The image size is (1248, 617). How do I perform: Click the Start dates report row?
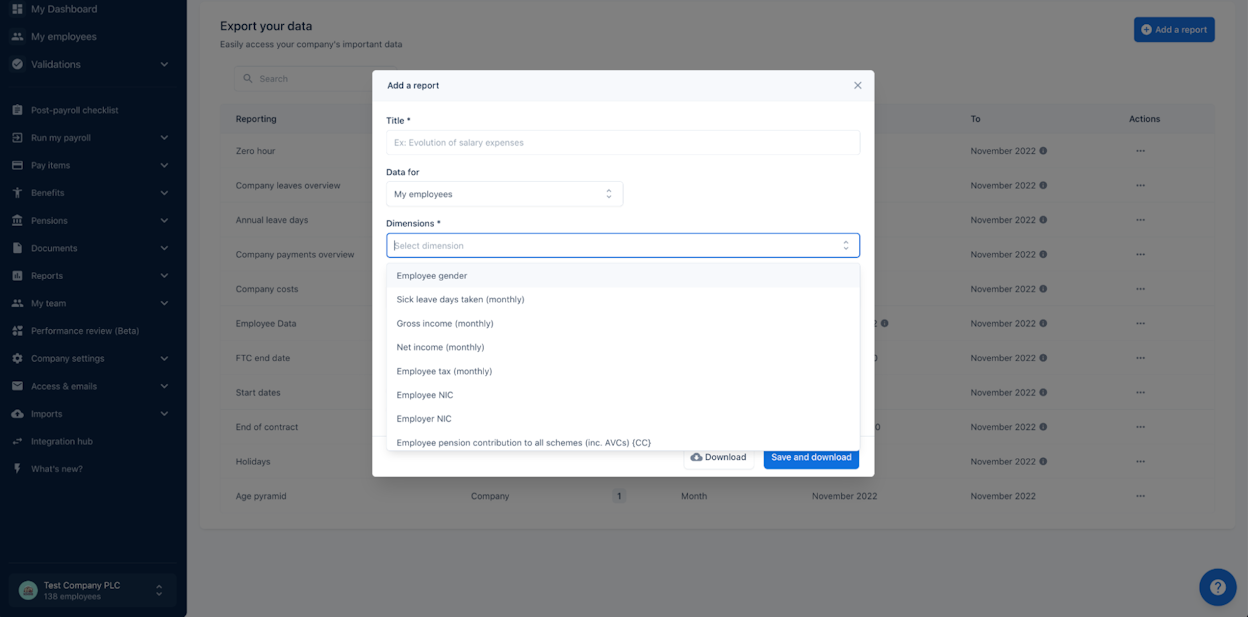click(716, 392)
